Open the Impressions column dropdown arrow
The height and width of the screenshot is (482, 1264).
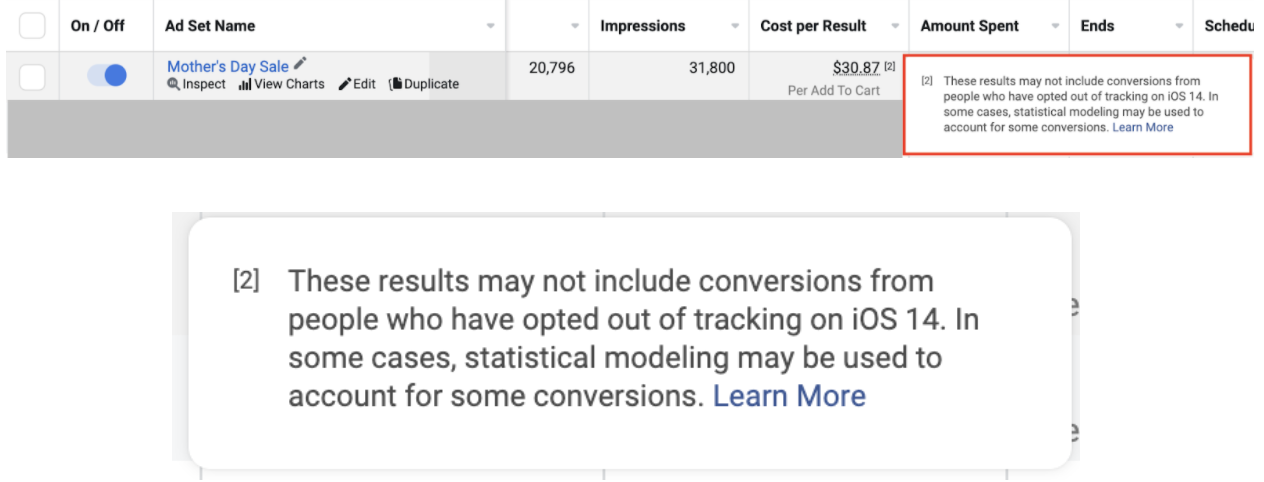[735, 26]
